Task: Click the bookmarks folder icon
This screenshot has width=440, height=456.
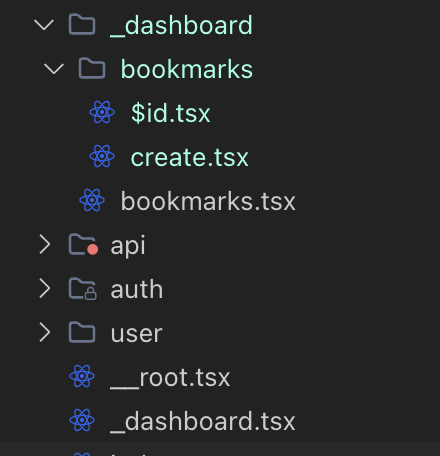Action: [x=92, y=68]
